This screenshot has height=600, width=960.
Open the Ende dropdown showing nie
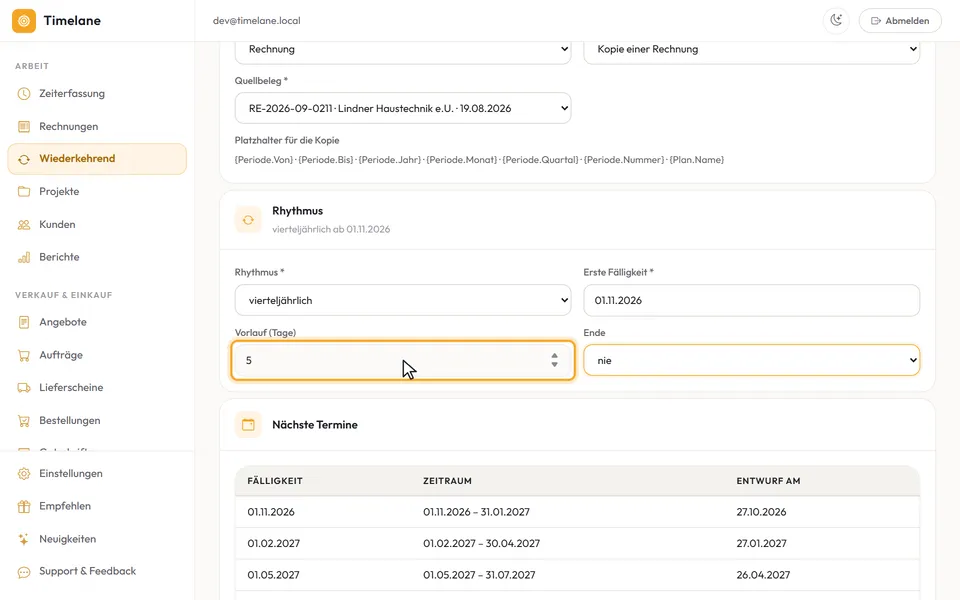751,360
